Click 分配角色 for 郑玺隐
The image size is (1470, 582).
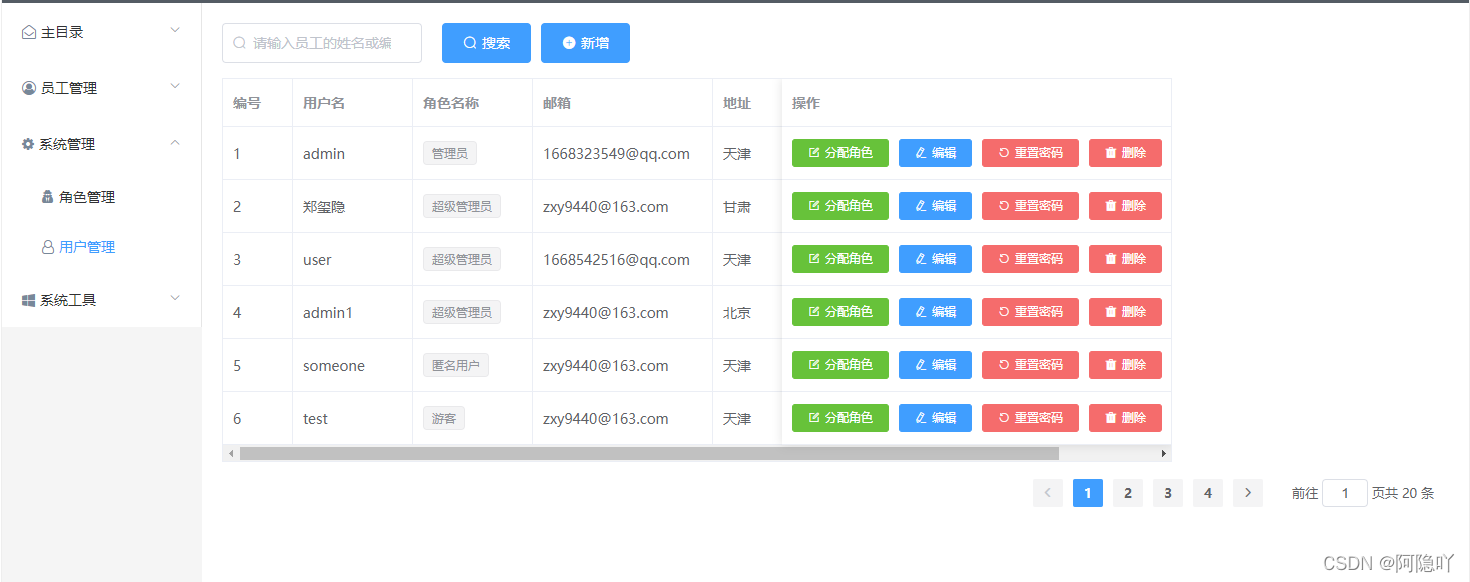click(840, 206)
